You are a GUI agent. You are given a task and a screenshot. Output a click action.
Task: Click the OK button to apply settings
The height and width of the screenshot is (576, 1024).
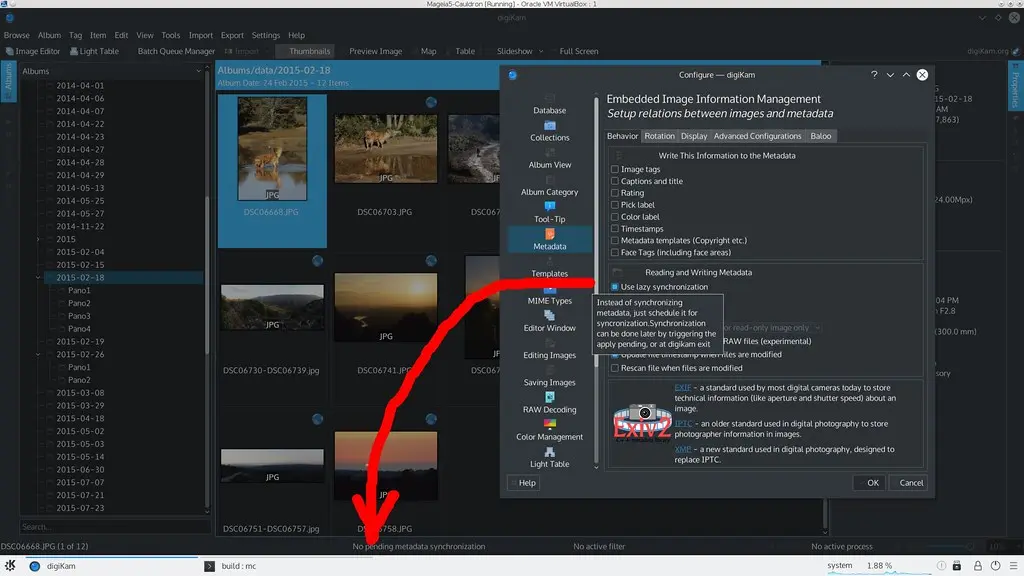click(x=869, y=482)
